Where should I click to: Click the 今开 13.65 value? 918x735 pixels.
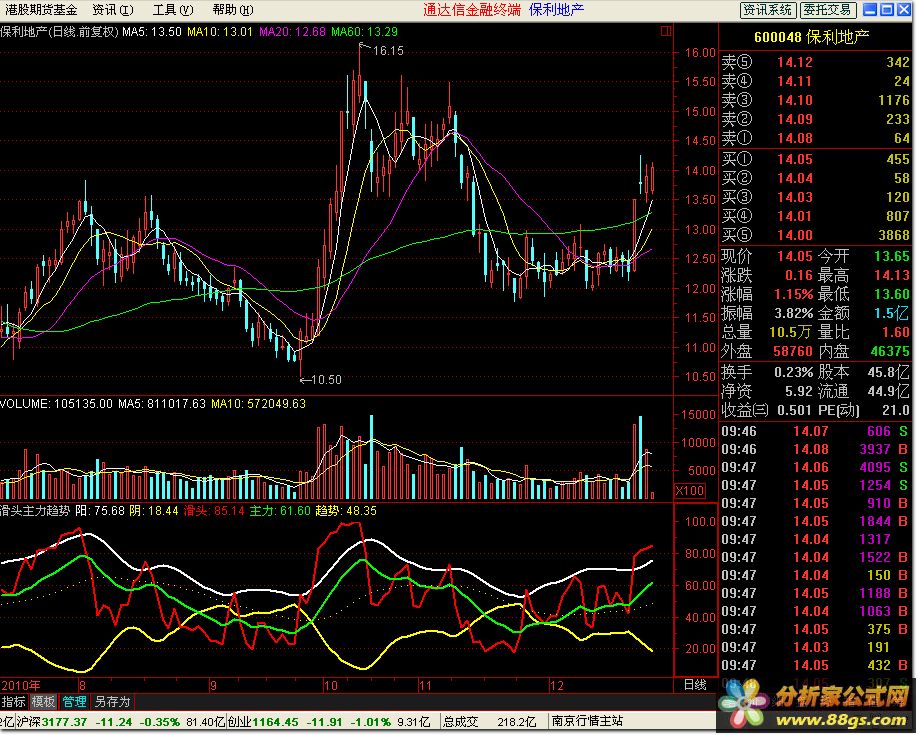coord(891,256)
